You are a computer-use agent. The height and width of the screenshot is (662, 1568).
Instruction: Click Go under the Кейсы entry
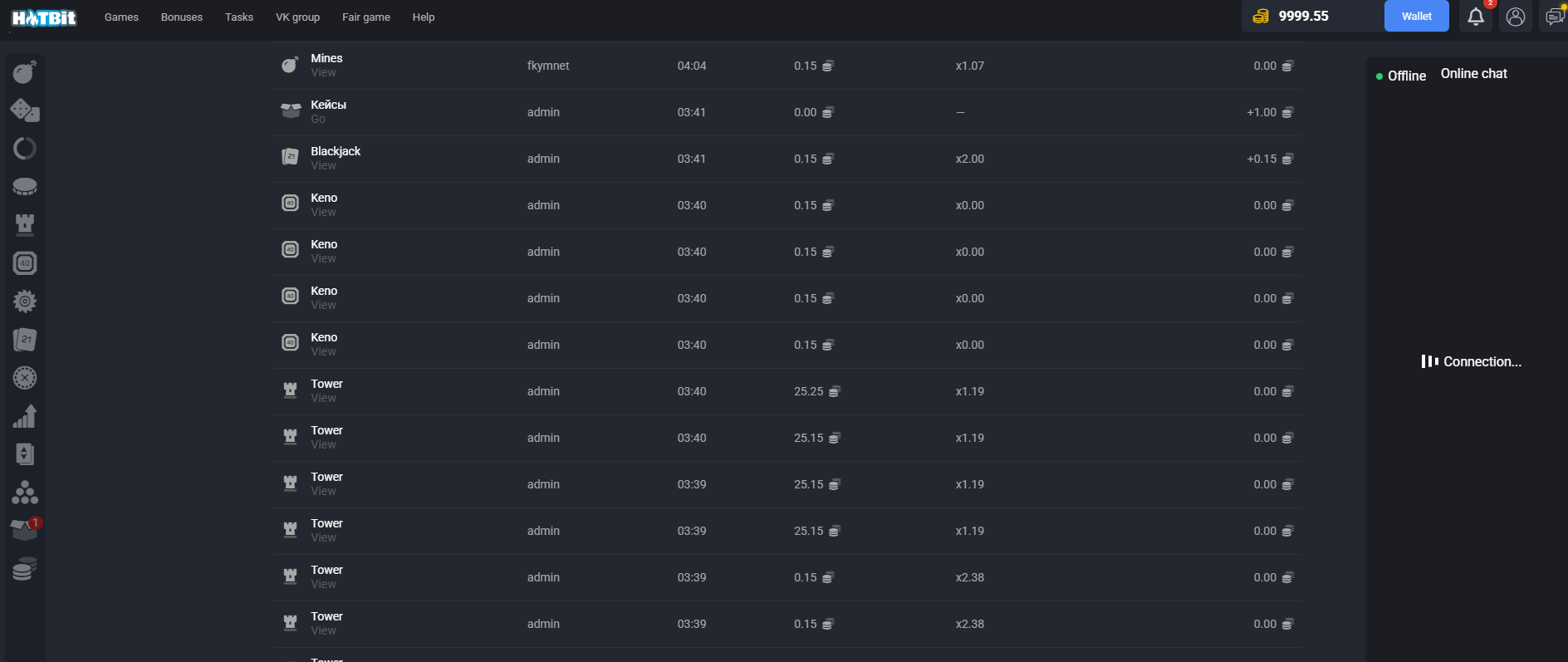click(318, 120)
